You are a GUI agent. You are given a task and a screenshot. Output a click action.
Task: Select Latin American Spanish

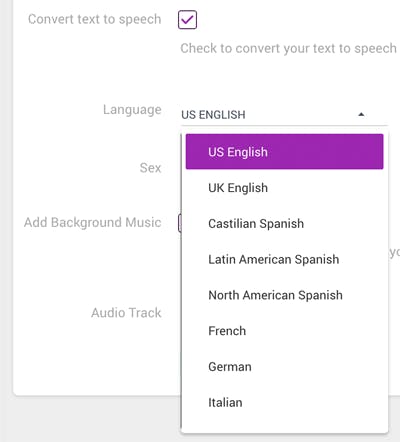click(x=284, y=259)
